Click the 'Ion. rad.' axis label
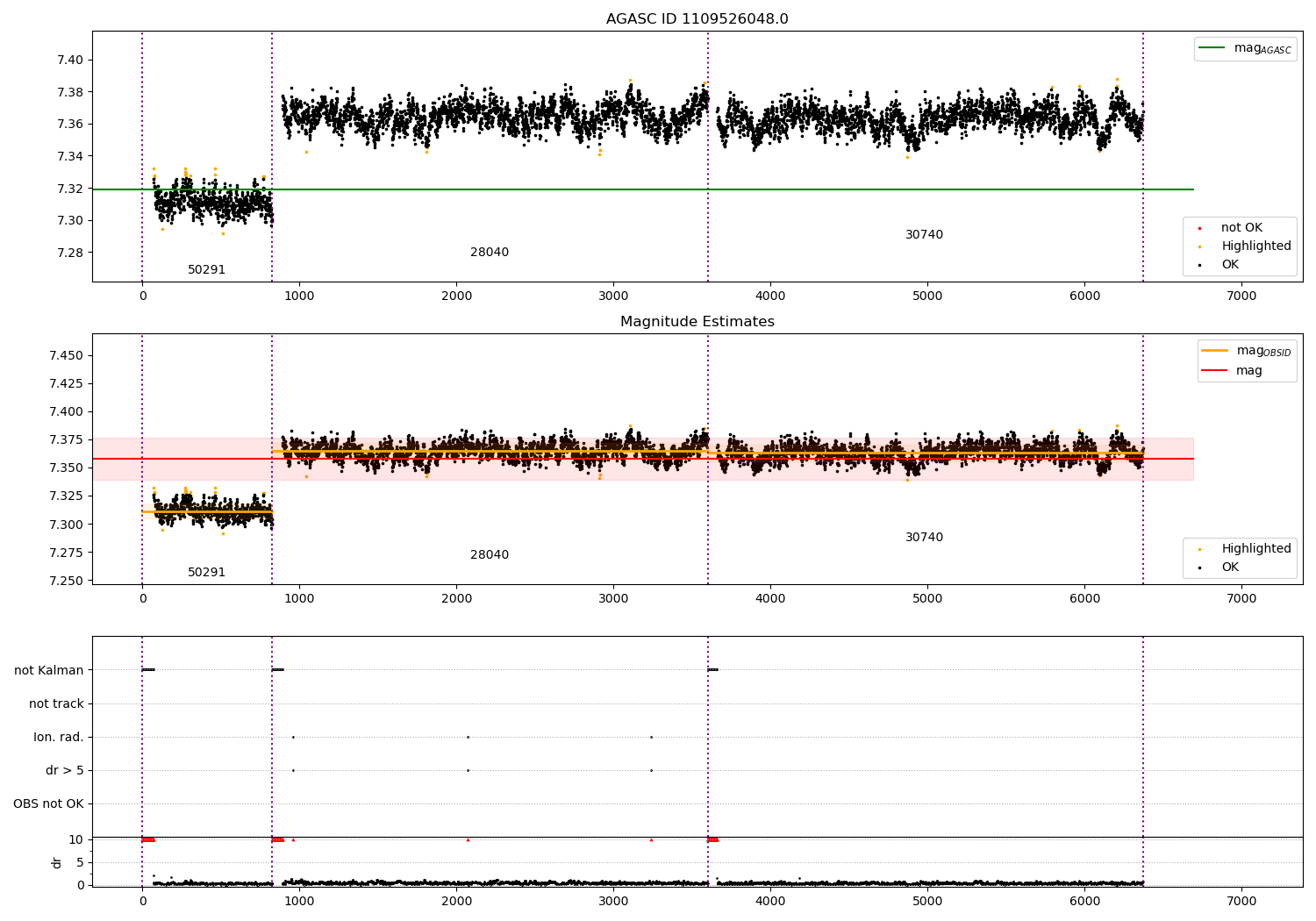This screenshot has height=921, width=1316. point(59,737)
